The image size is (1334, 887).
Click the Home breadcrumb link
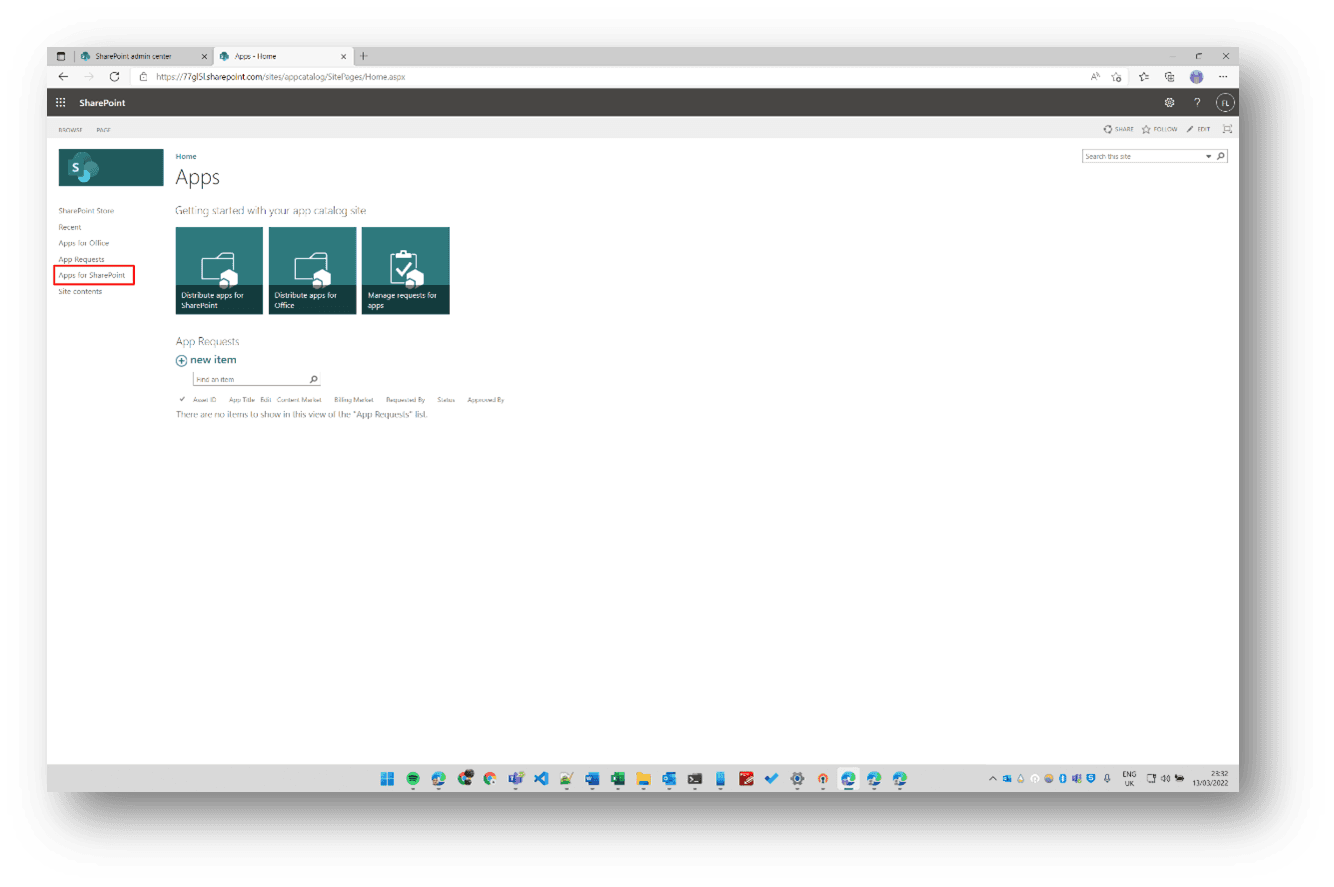coord(186,157)
